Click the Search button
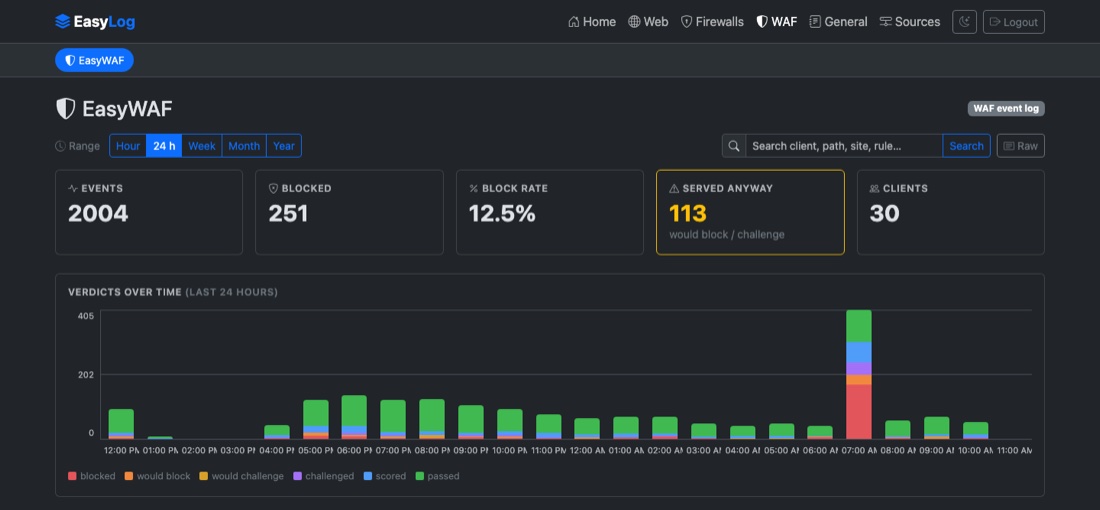This screenshot has width=1100, height=510. coord(966,146)
